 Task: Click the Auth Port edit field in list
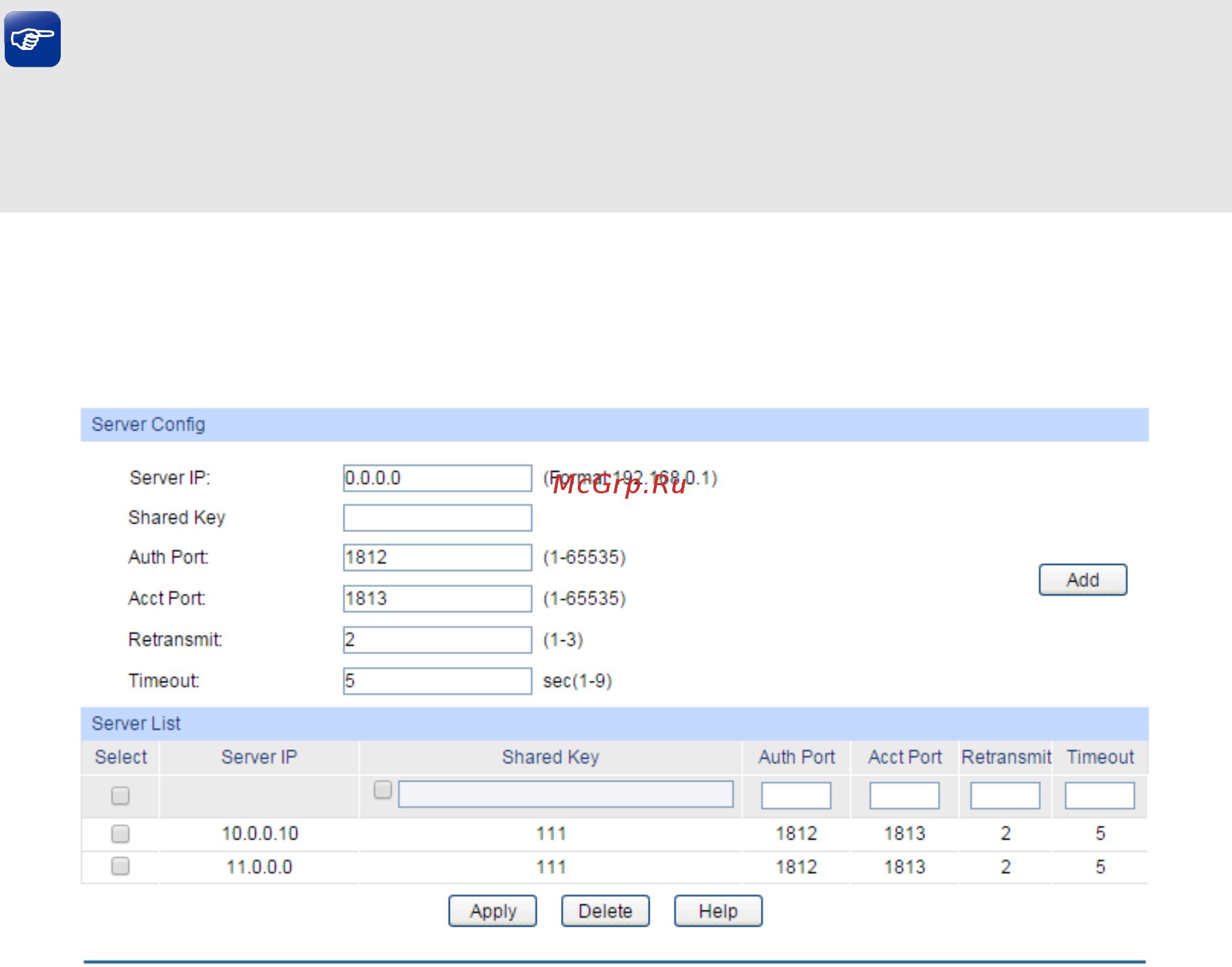pyautogui.click(x=796, y=796)
